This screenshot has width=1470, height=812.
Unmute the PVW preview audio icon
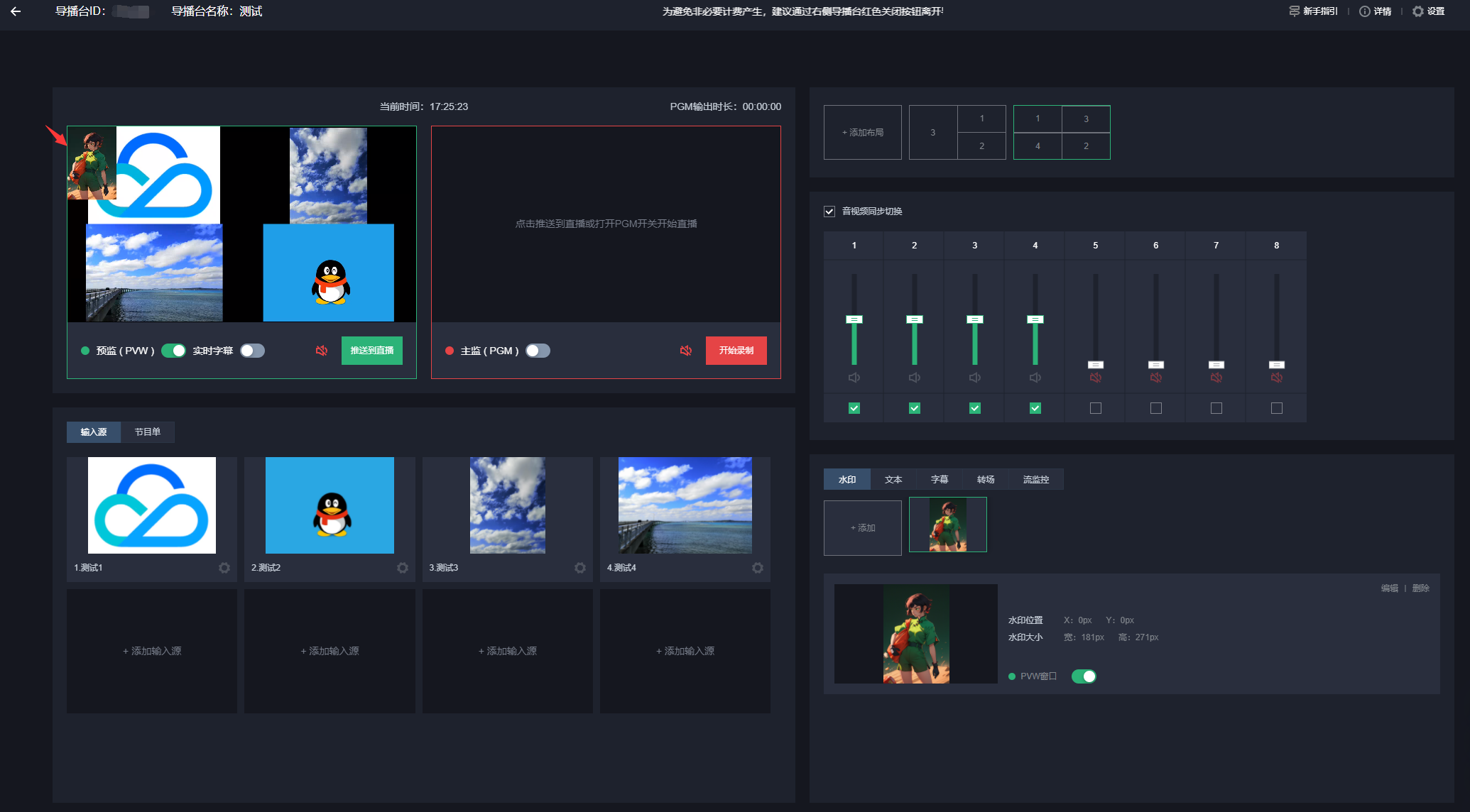point(322,351)
